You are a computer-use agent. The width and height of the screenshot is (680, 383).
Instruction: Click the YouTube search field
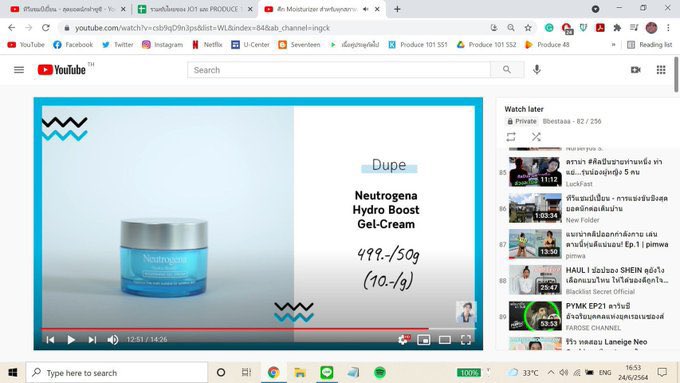[x=339, y=70]
